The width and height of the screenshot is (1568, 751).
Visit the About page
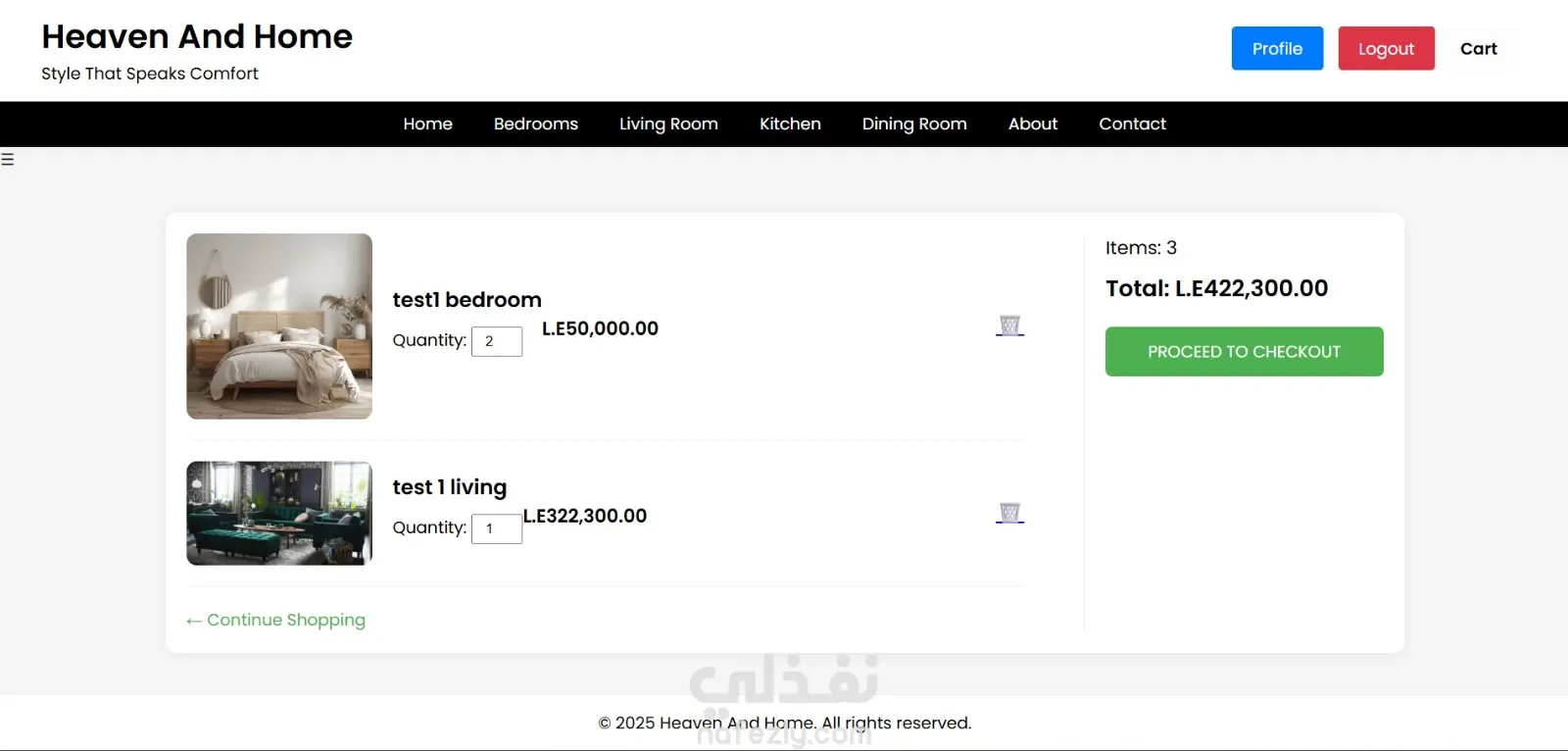(x=1033, y=125)
